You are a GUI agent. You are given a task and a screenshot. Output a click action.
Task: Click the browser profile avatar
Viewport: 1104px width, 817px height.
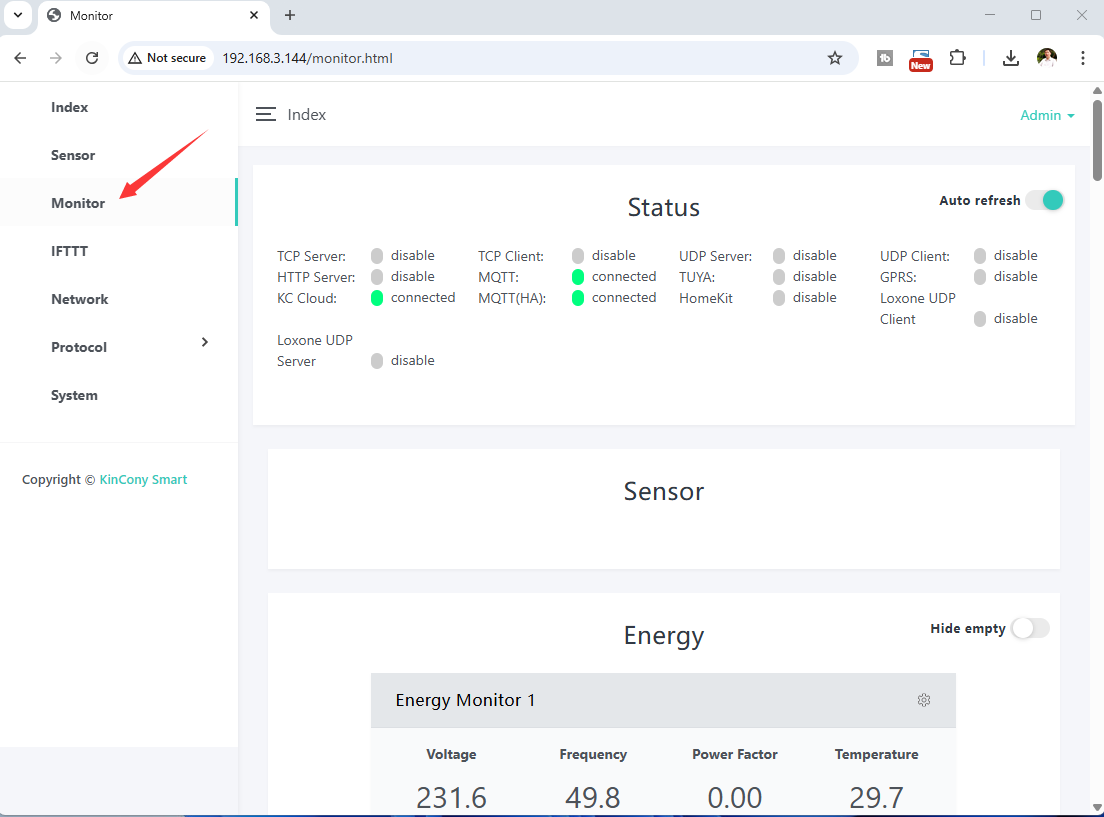[1046, 58]
